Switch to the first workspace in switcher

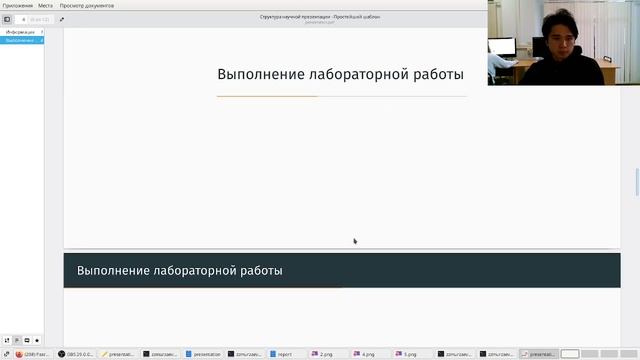[570, 354]
